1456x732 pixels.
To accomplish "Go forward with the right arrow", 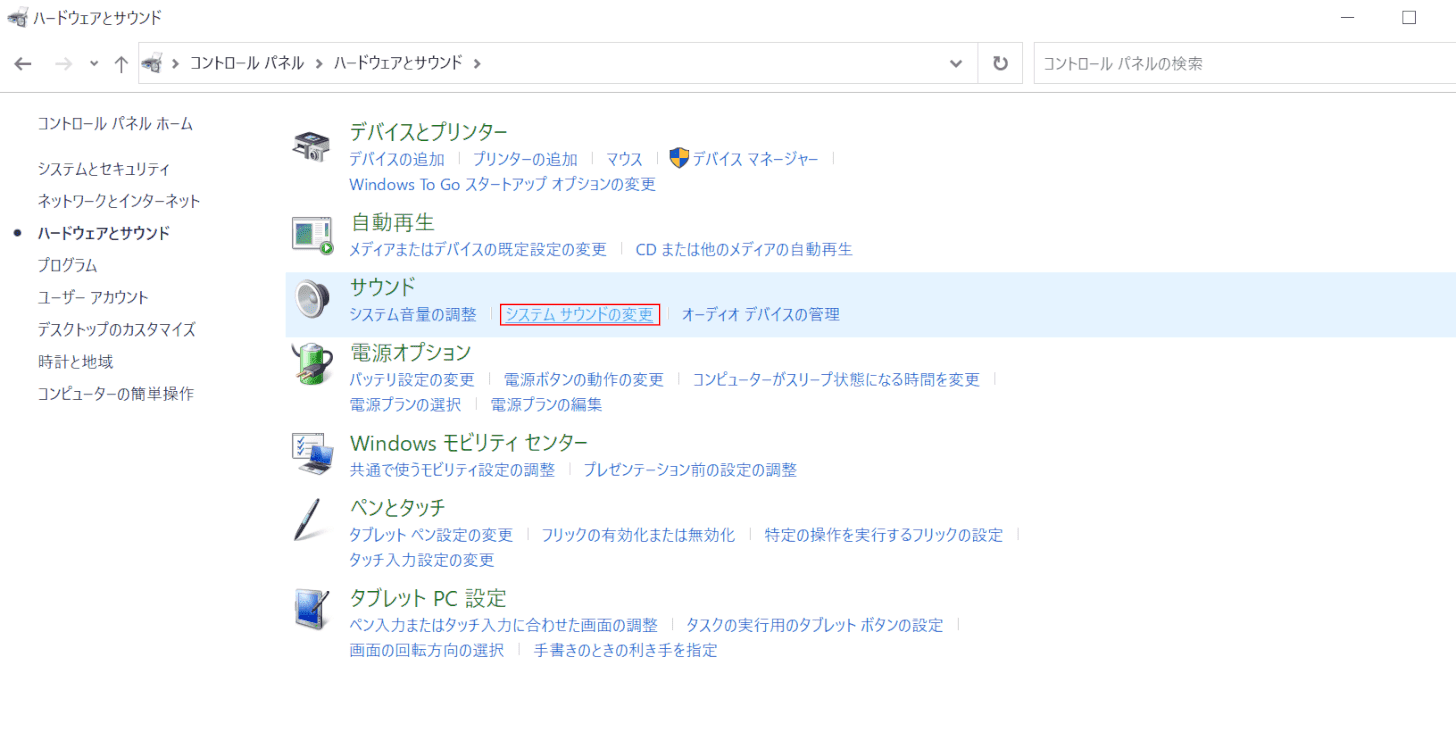I will coord(63,63).
